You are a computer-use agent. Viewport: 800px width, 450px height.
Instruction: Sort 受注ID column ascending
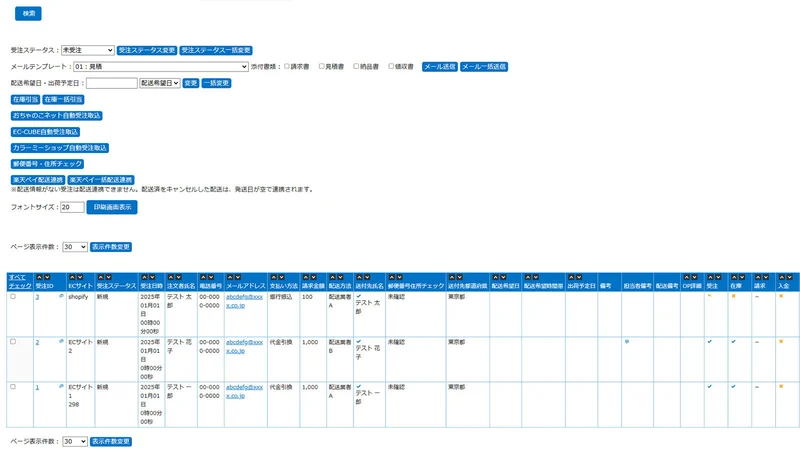pos(39,277)
